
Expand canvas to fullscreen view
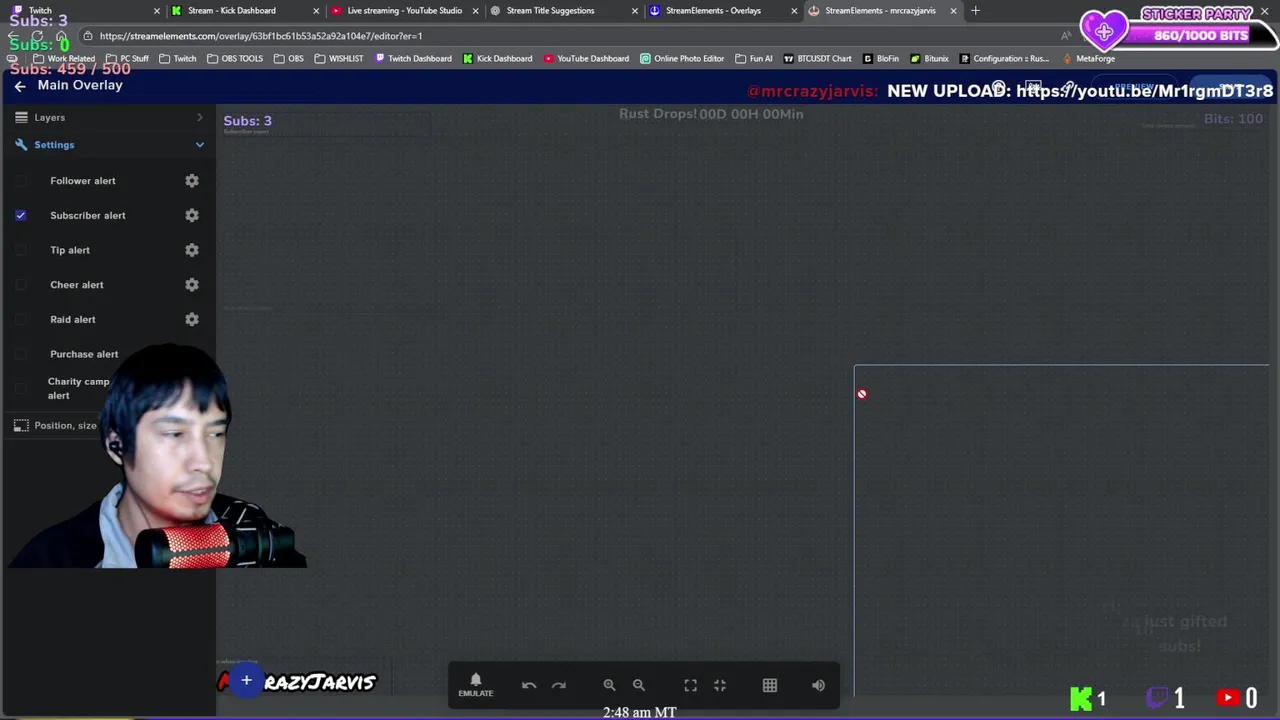tap(690, 685)
